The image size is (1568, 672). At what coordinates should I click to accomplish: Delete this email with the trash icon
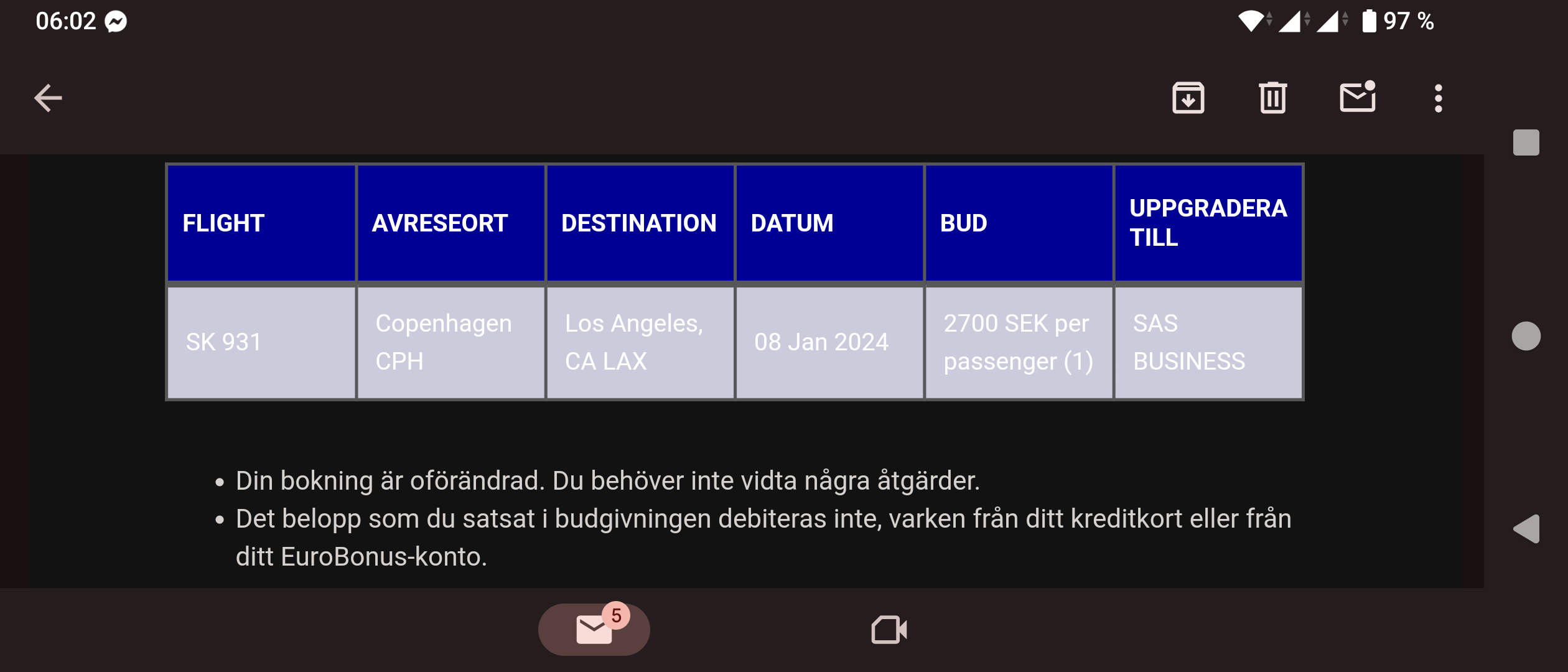1271,98
